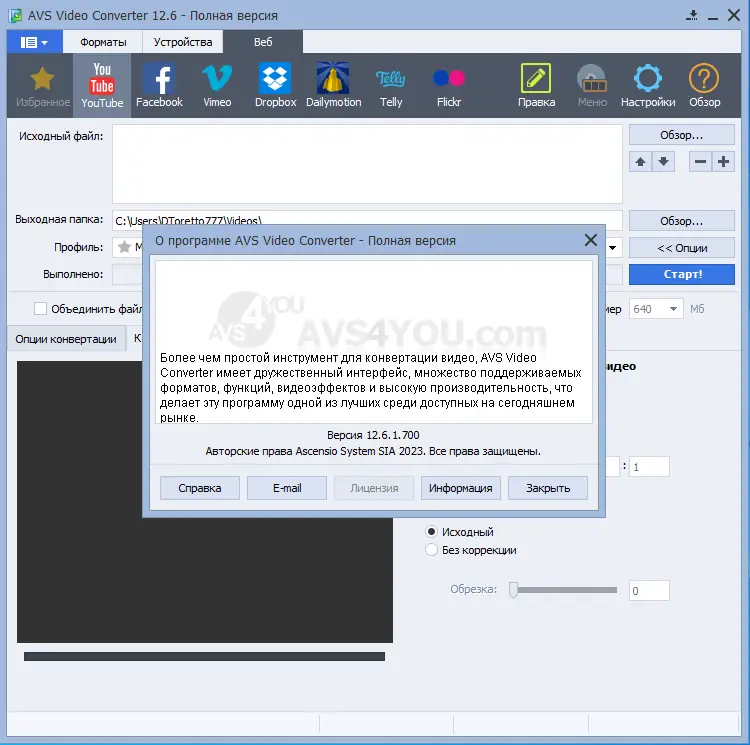Screen dimensions: 750x745
Task: Open the Обзор question mark icon
Action: click(x=704, y=86)
